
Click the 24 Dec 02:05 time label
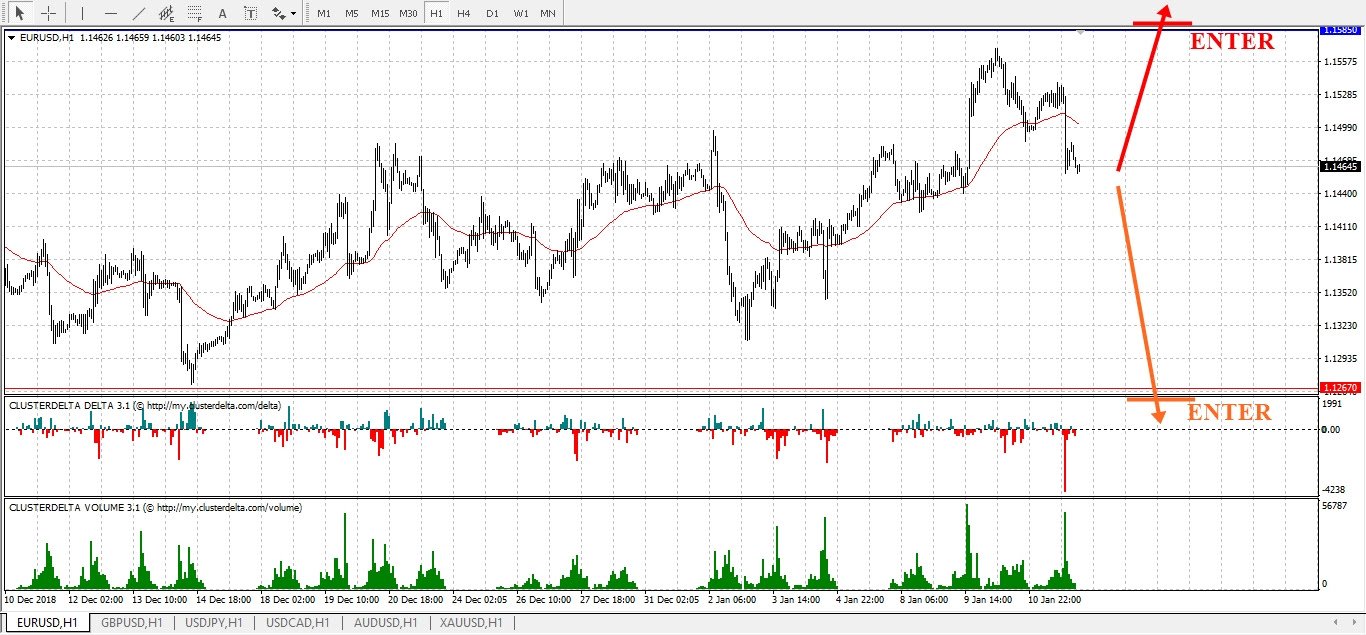tap(479, 599)
